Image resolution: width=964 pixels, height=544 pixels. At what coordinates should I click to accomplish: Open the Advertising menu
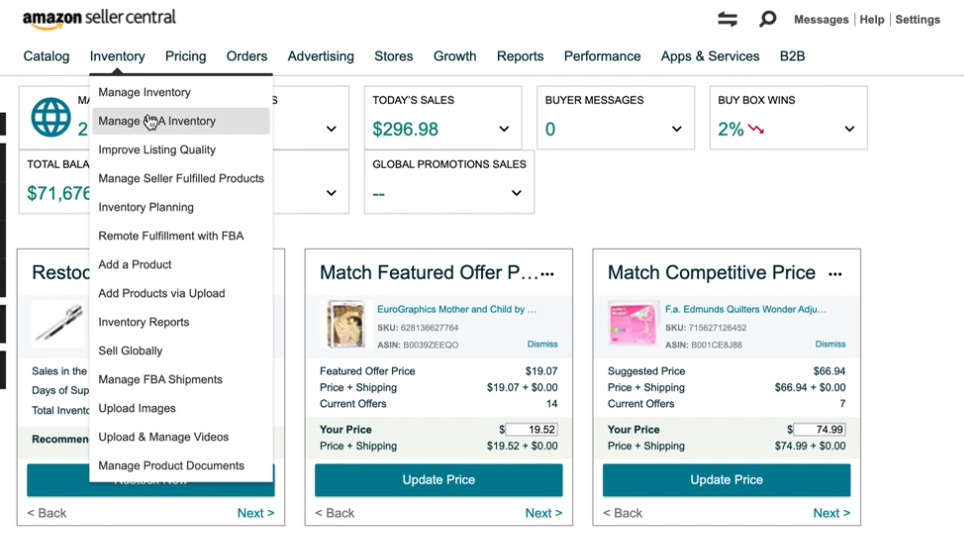pyautogui.click(x=321, y=57)
